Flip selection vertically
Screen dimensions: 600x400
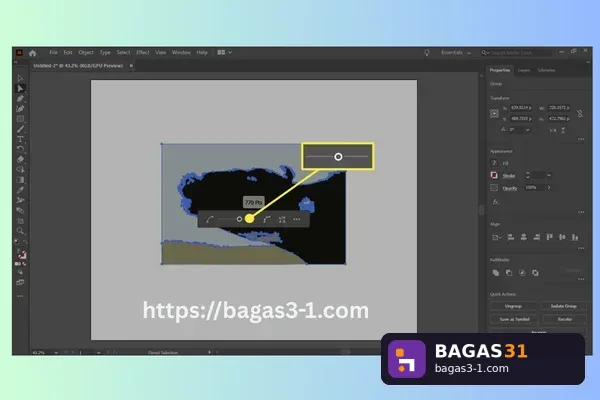click(x=563, y=130)
